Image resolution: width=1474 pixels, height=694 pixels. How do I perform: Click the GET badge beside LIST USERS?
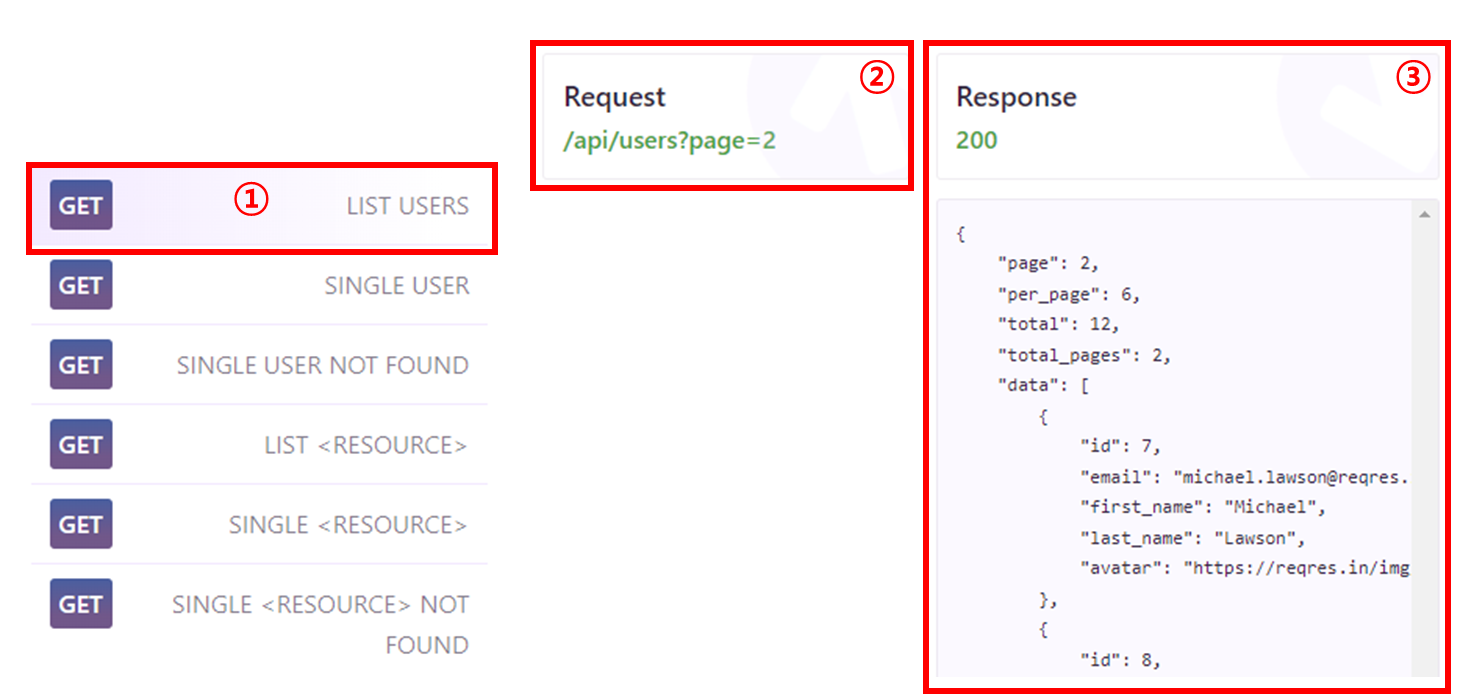pyautogui.click(x=81, y=205)
